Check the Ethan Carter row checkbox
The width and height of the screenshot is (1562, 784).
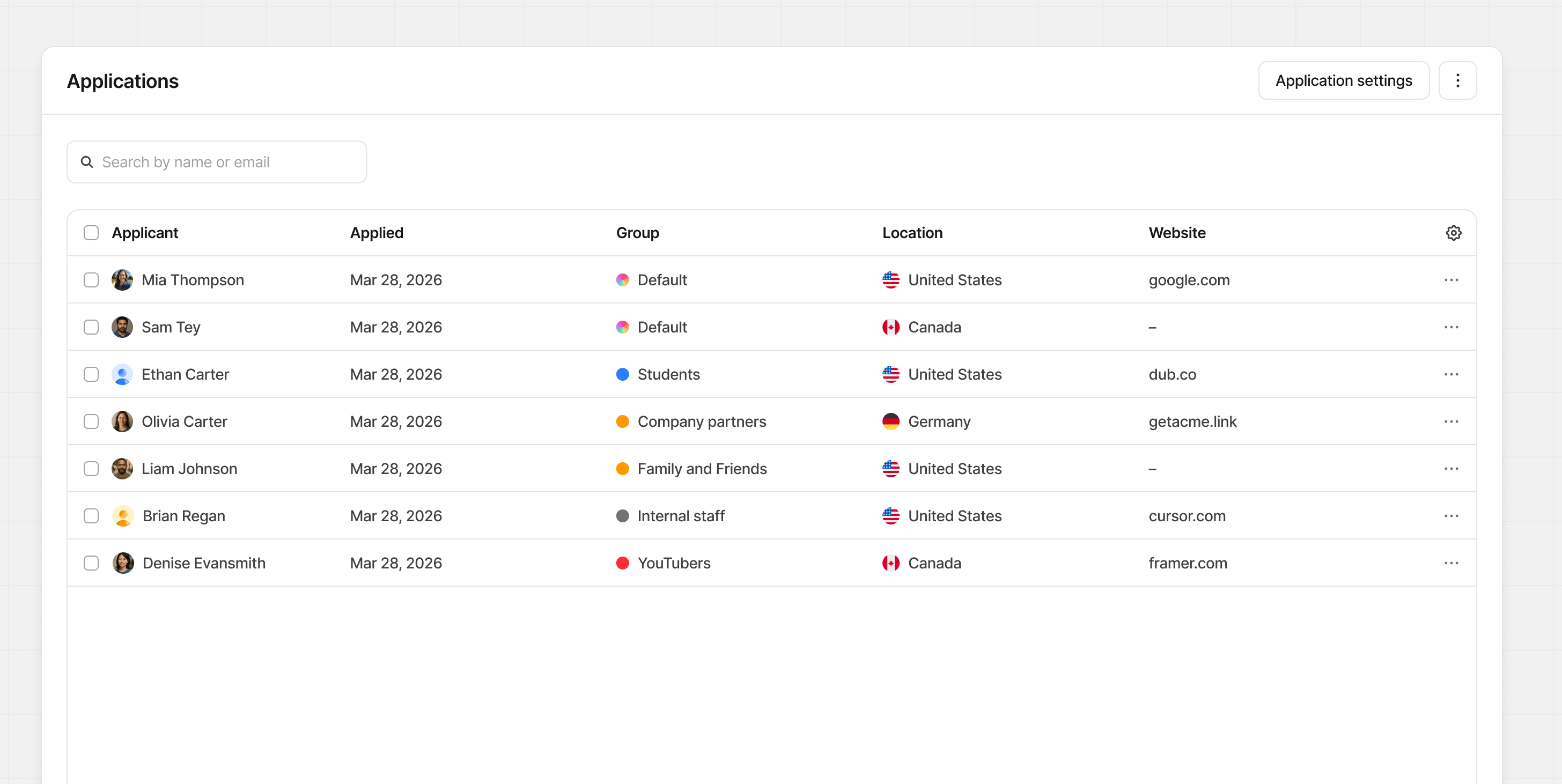tap(91, 375)
